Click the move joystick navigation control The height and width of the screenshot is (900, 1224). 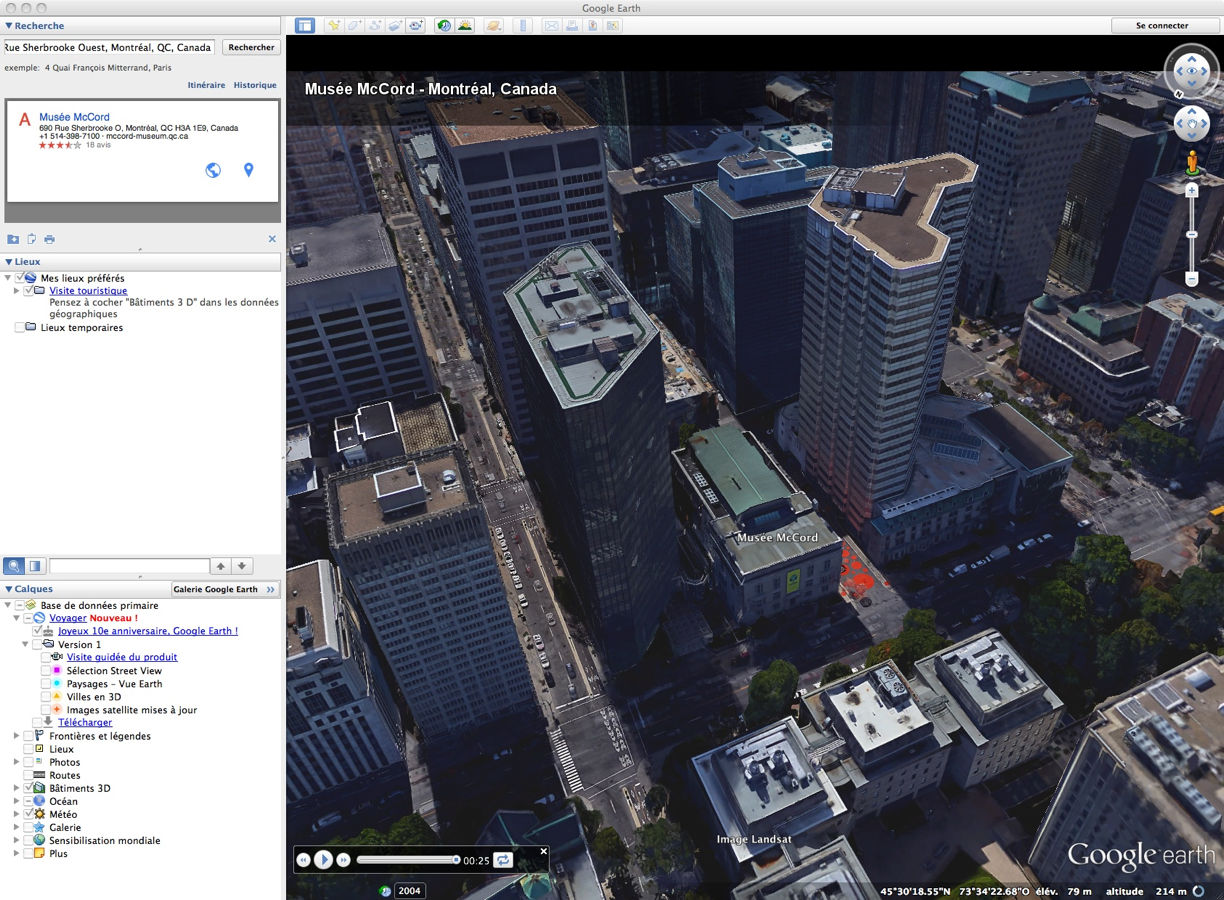click(1191, 125)
